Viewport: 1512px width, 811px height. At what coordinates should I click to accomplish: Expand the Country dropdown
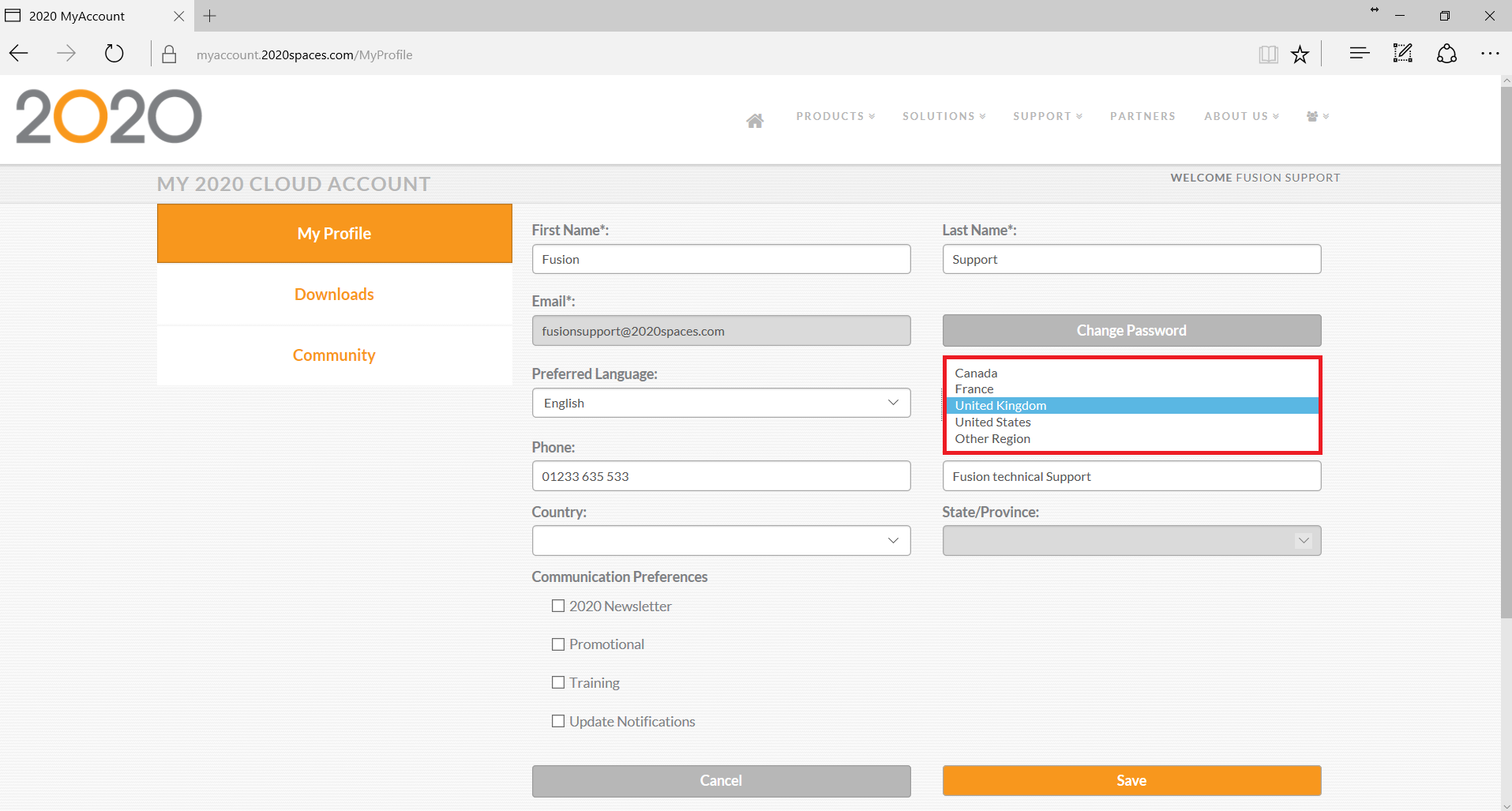(x=721, y=540)
